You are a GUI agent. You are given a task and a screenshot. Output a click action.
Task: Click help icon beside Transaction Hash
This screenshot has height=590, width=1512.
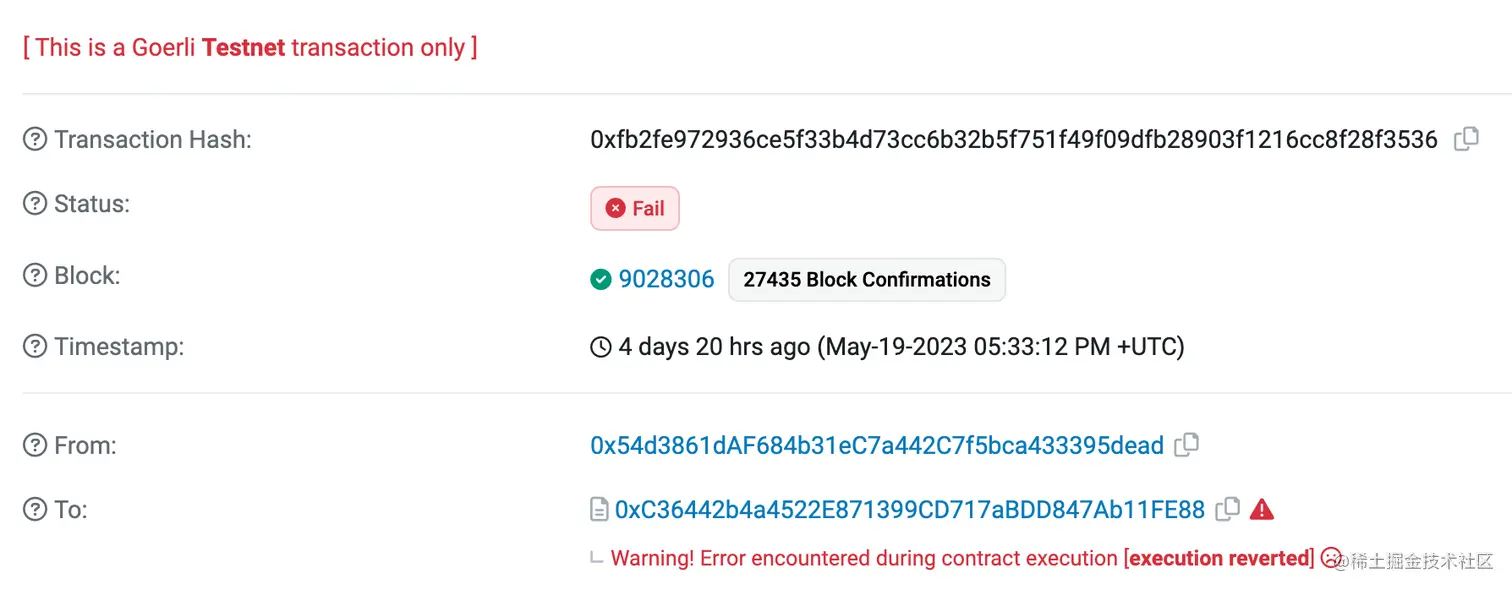[x=35, y=140]
